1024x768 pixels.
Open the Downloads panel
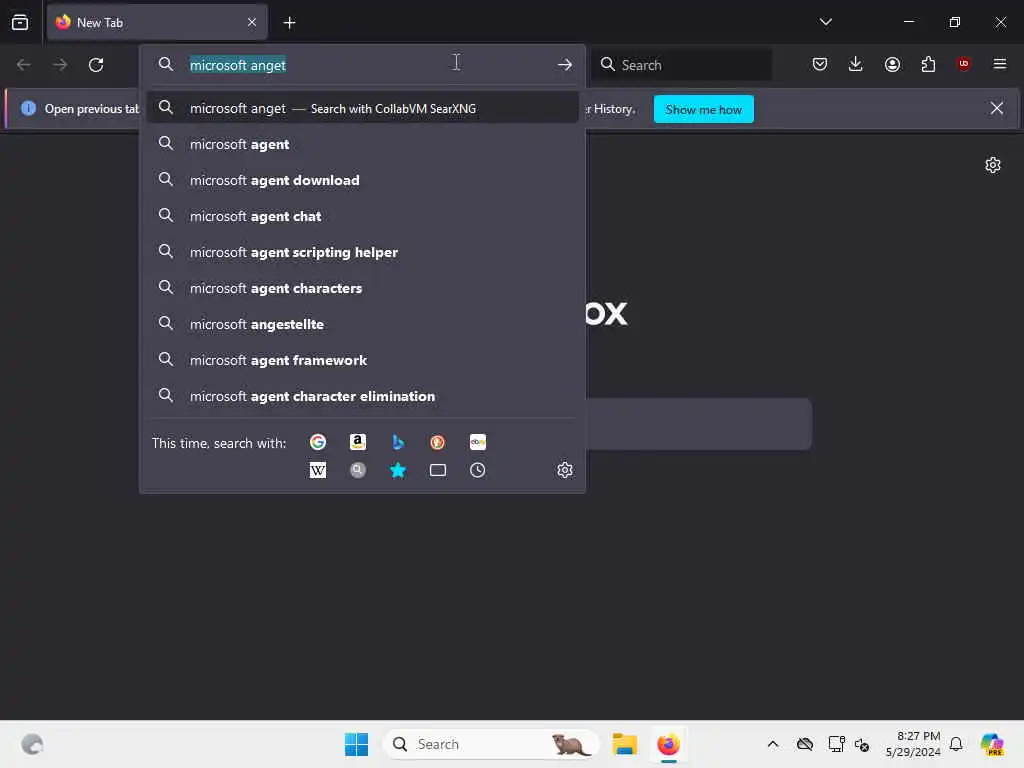coord(856,64)
